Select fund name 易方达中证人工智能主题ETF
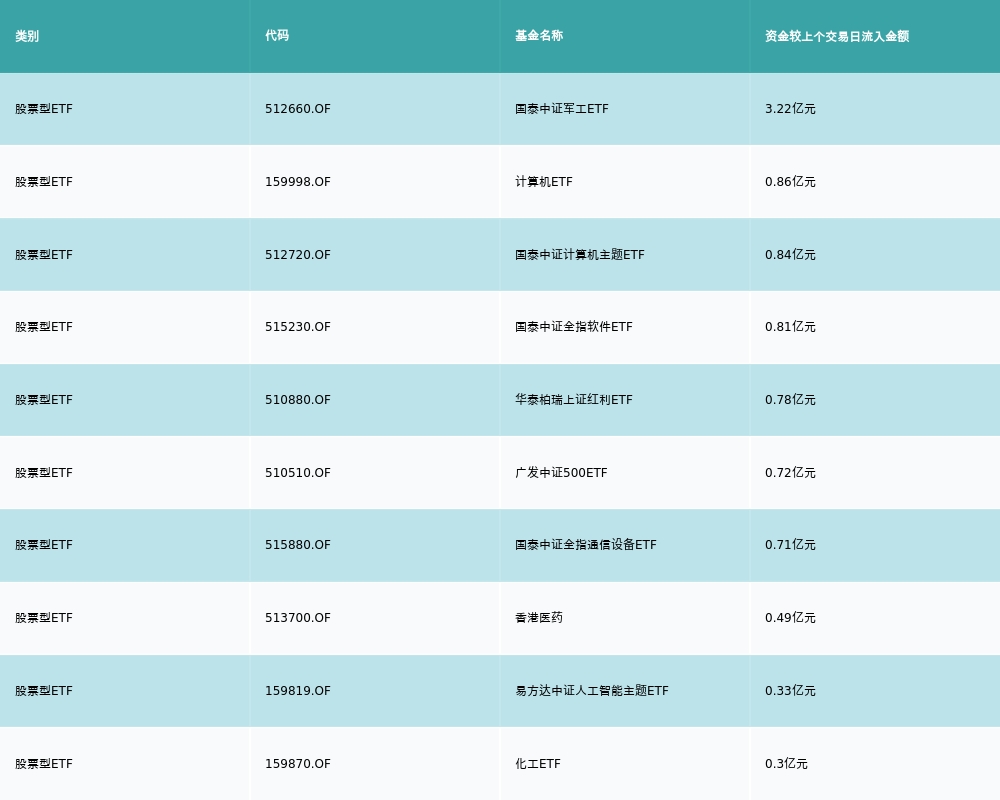Image resolution: width=1000 pixels, height=800 pixels. pyautogui.click(x=592, y=691)
